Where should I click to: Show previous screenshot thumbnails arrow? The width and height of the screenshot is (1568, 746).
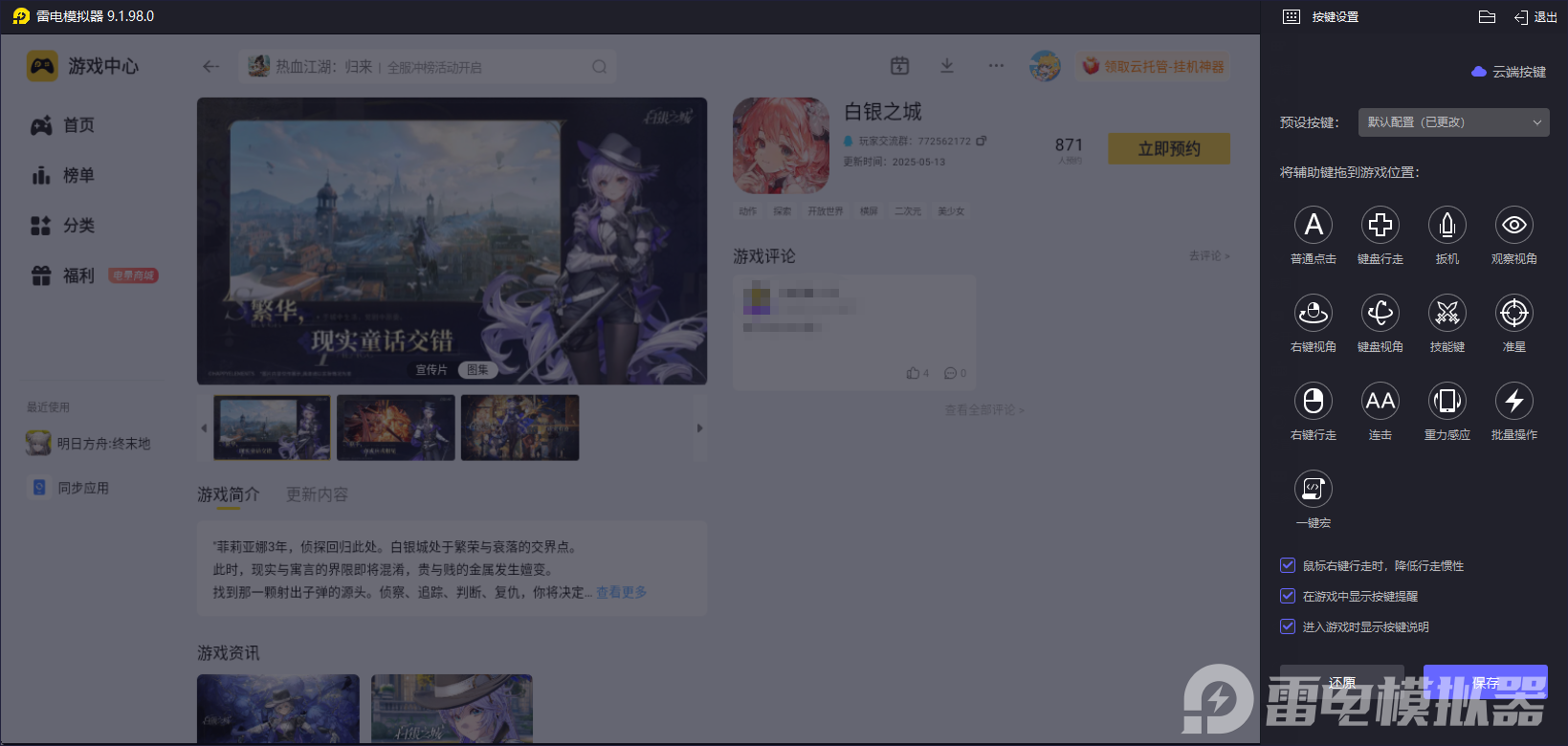pos(204,428)
